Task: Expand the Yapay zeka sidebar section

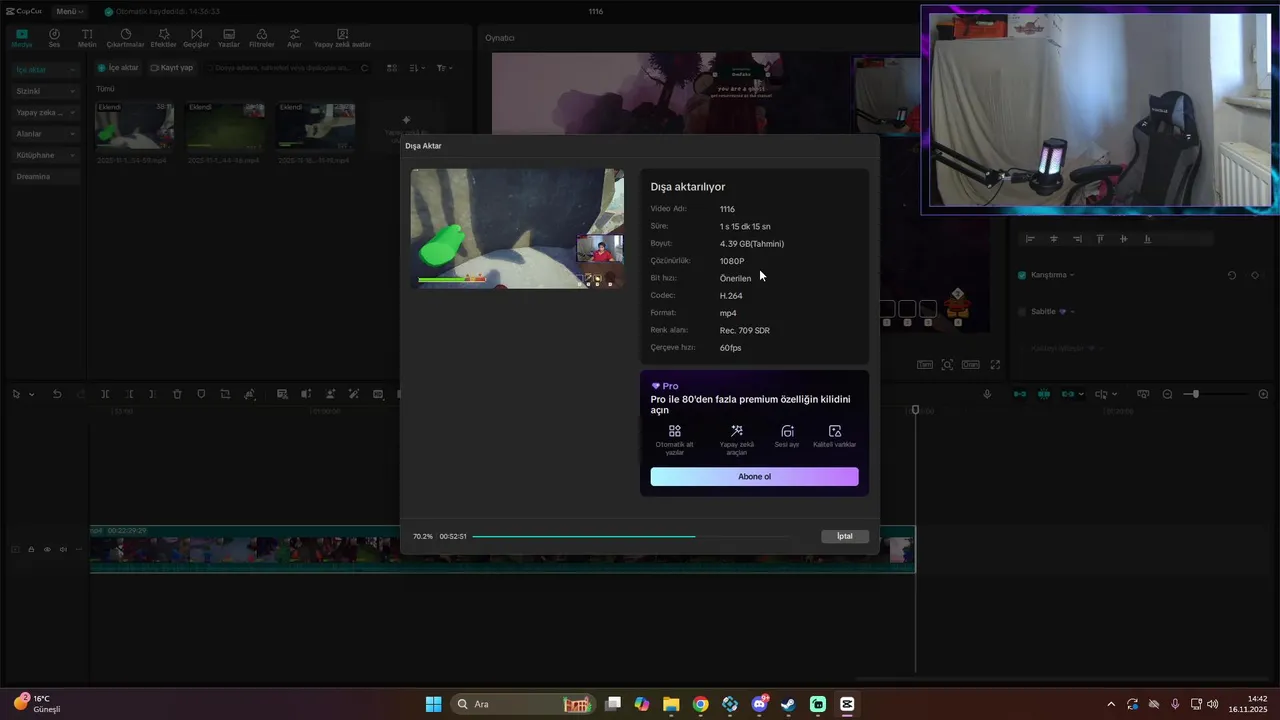Action: point(45,112)
